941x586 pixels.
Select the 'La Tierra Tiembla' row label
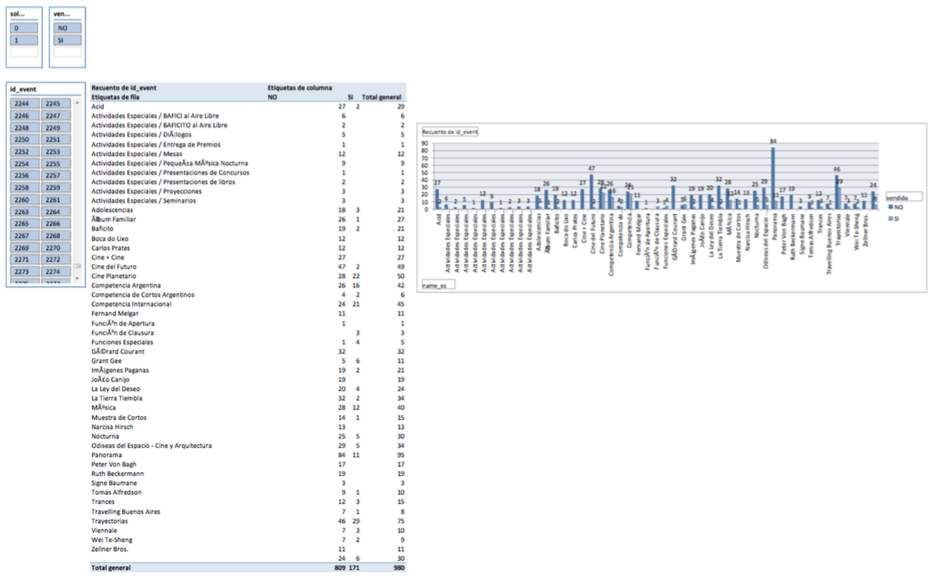click(x=116, y=398)
